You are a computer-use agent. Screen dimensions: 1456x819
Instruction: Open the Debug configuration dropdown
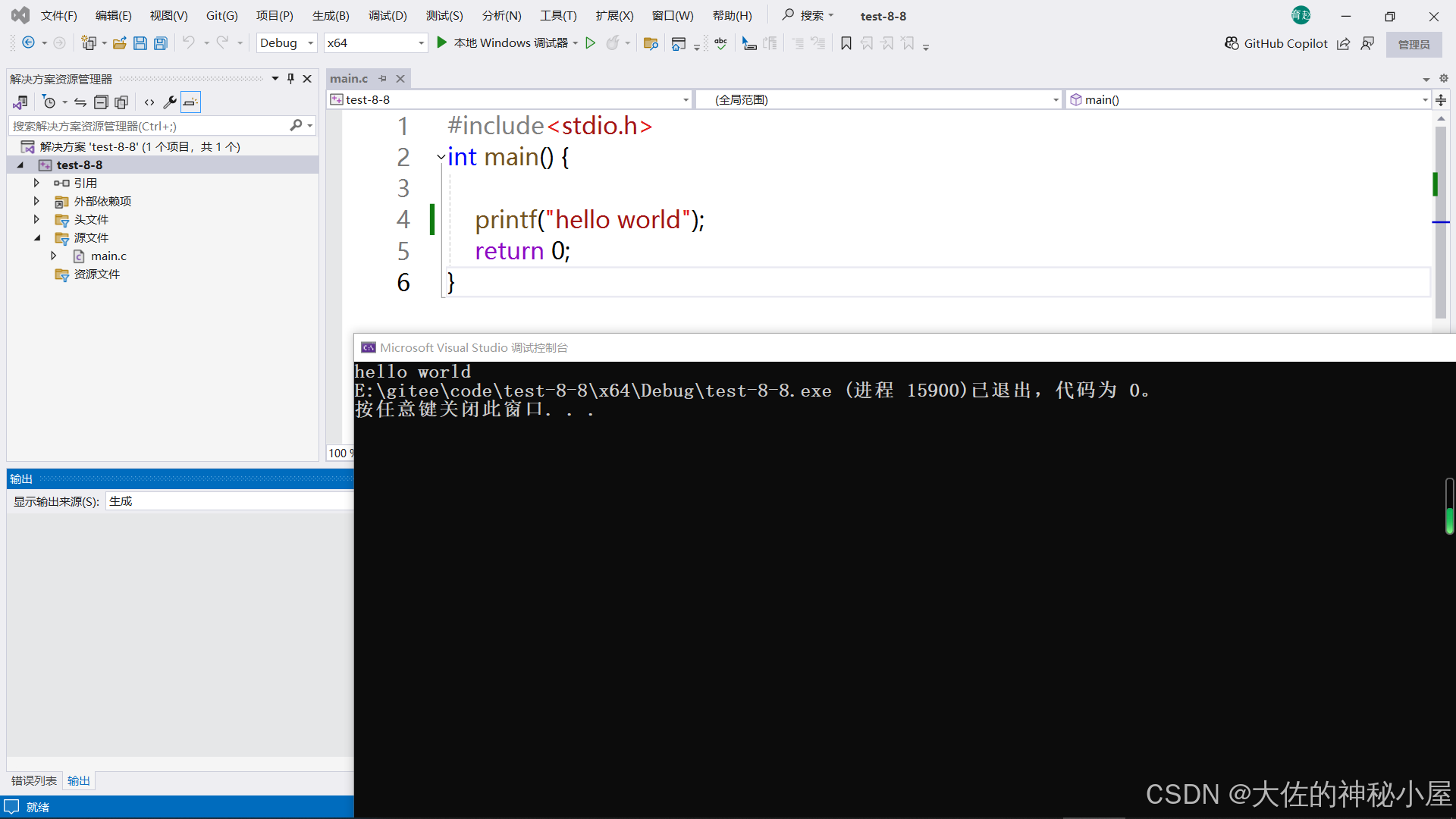[x=287, y=43]
